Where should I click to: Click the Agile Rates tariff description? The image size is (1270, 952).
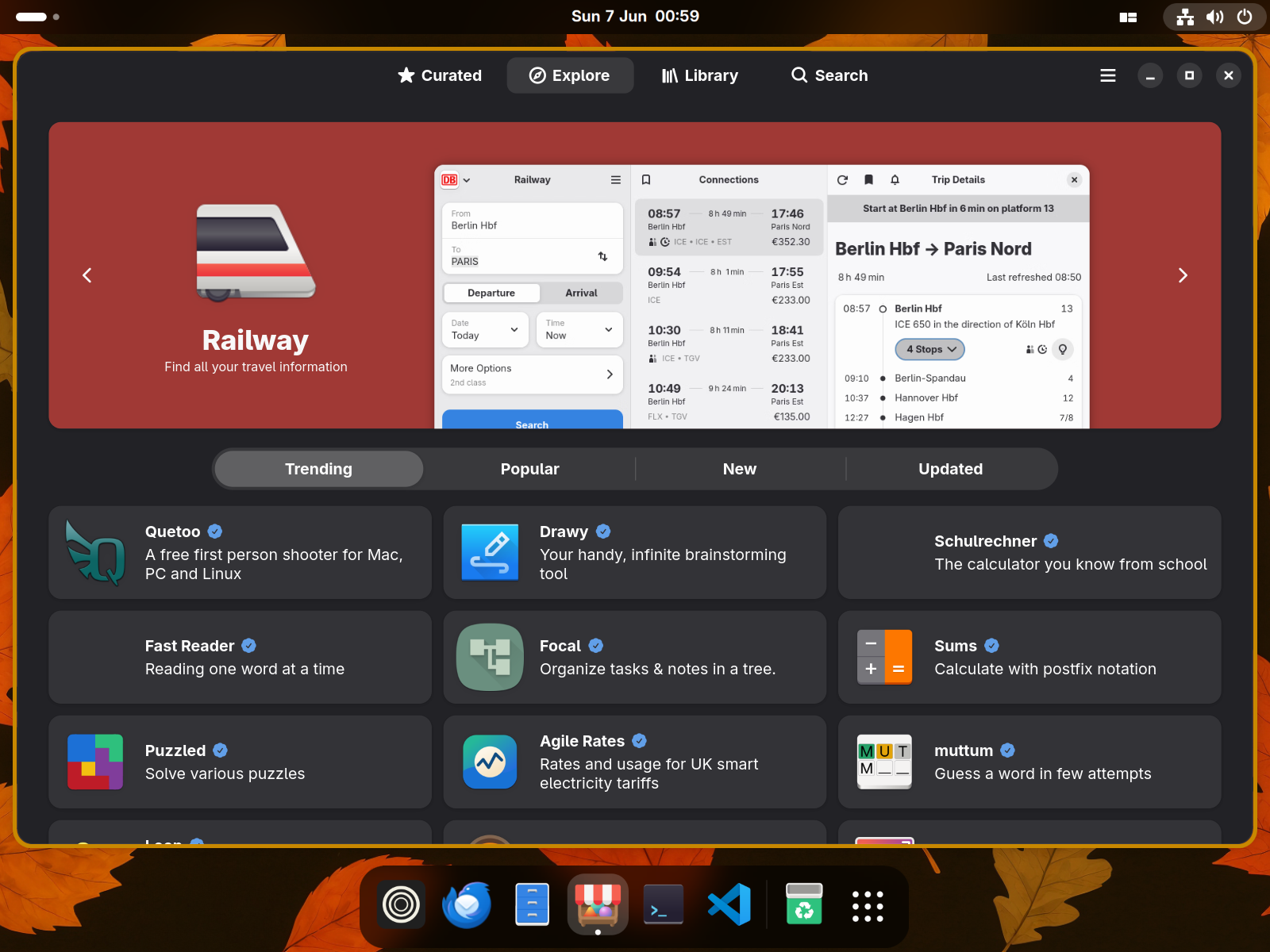click(x=648, y=773)
